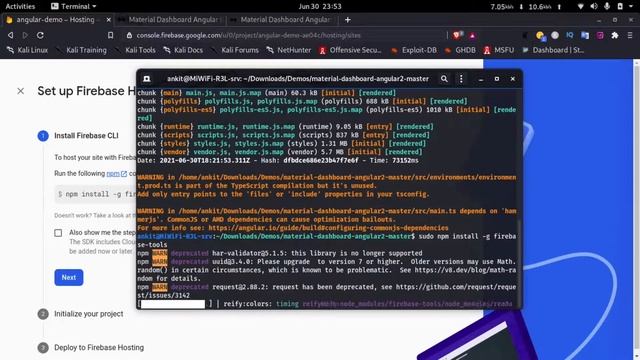The image size is (640, 360).
Task: Click the browser forward arrow
Action: (25, 36)
